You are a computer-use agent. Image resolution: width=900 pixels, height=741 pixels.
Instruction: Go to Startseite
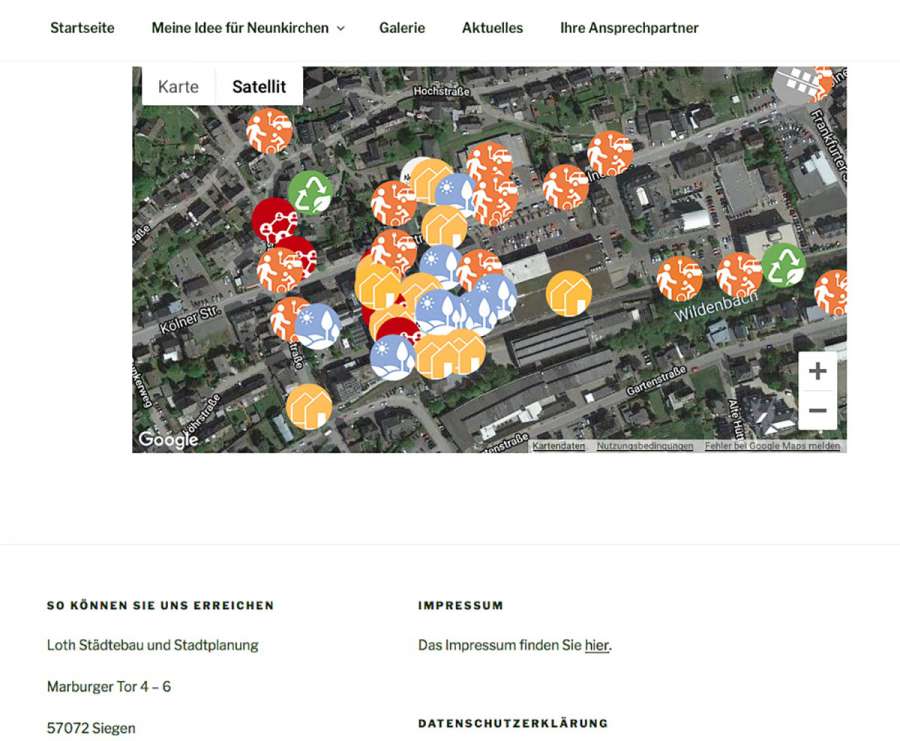82,28
